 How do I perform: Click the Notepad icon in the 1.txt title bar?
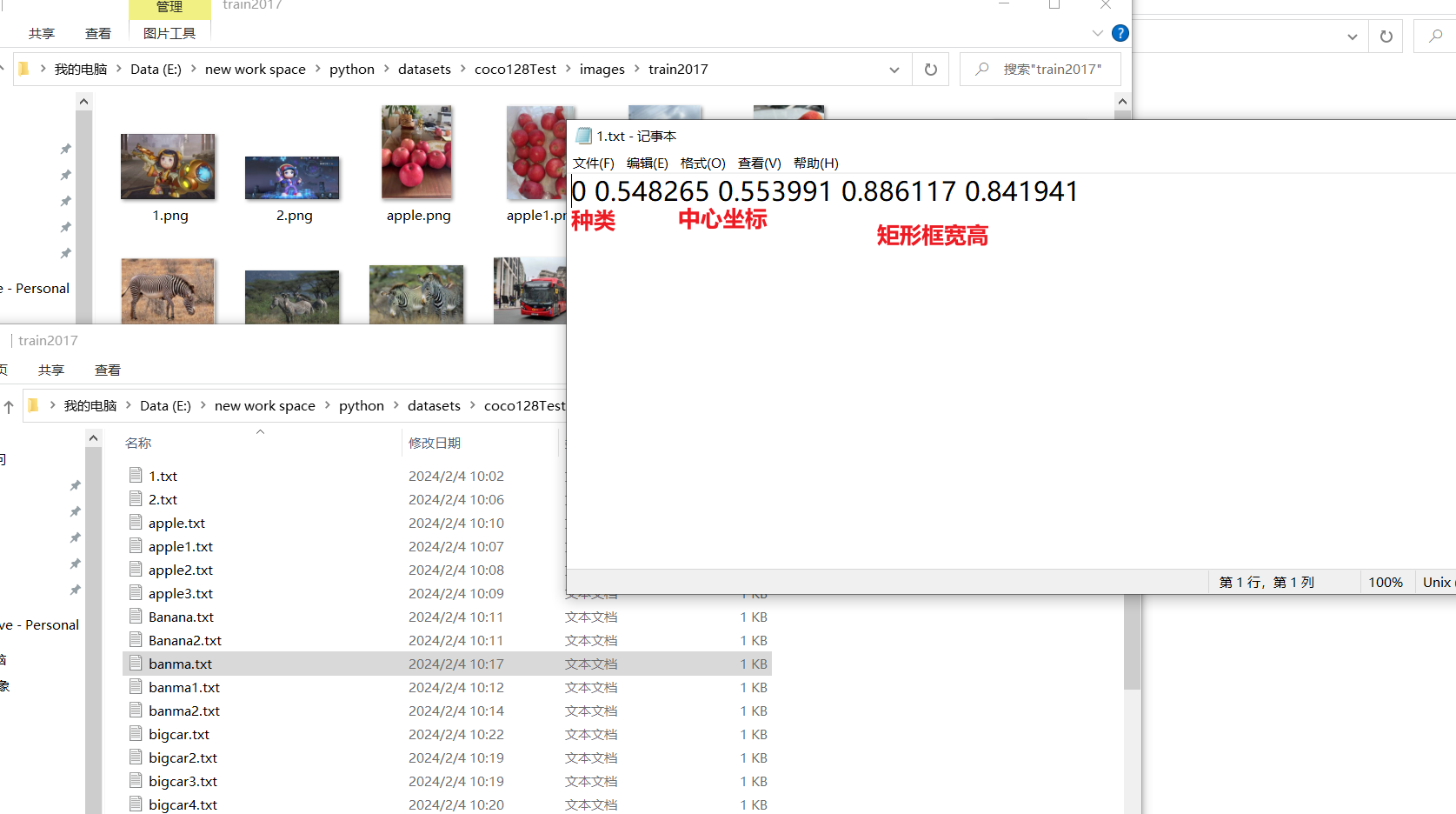582,136
